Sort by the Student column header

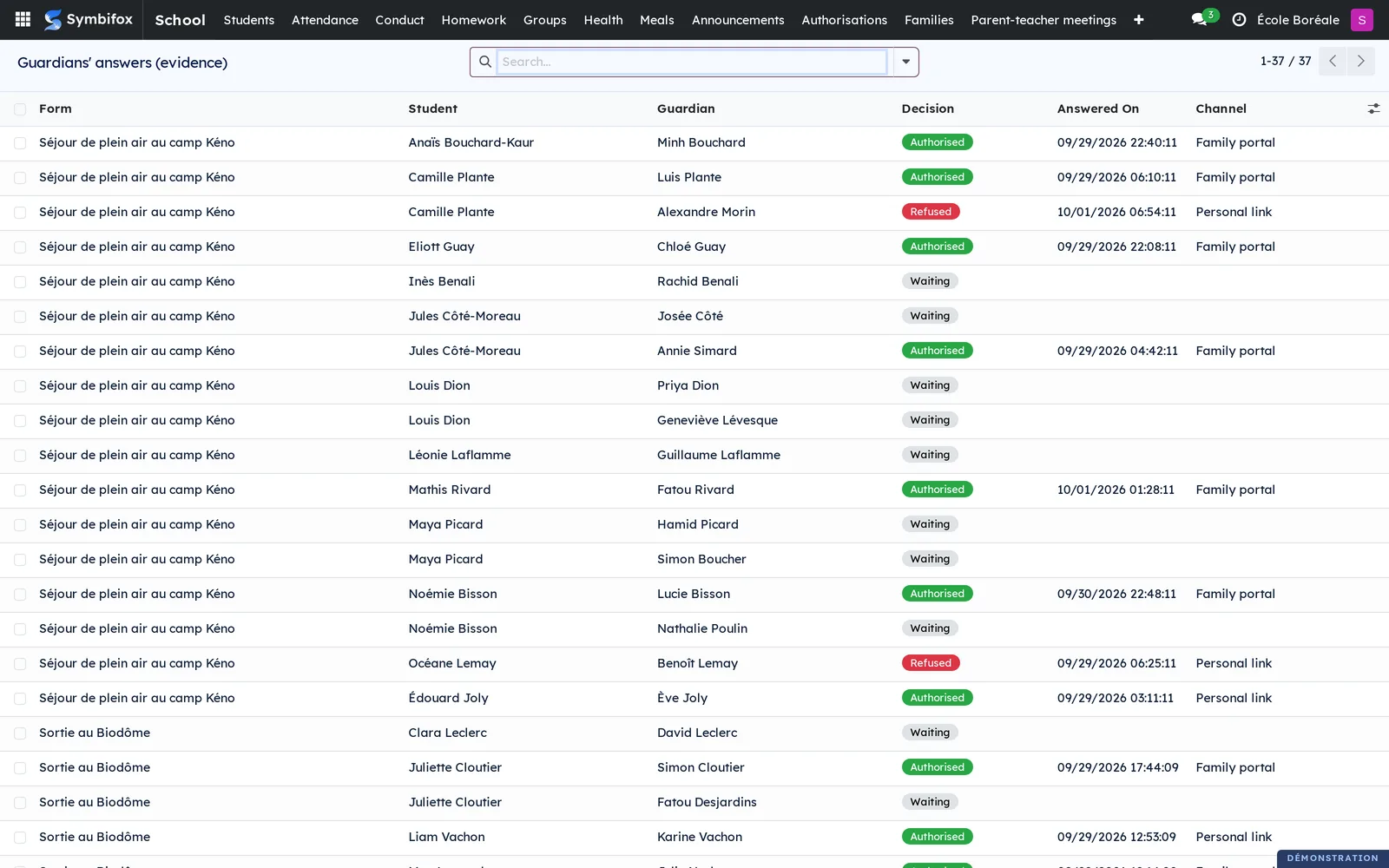(432, 108)
